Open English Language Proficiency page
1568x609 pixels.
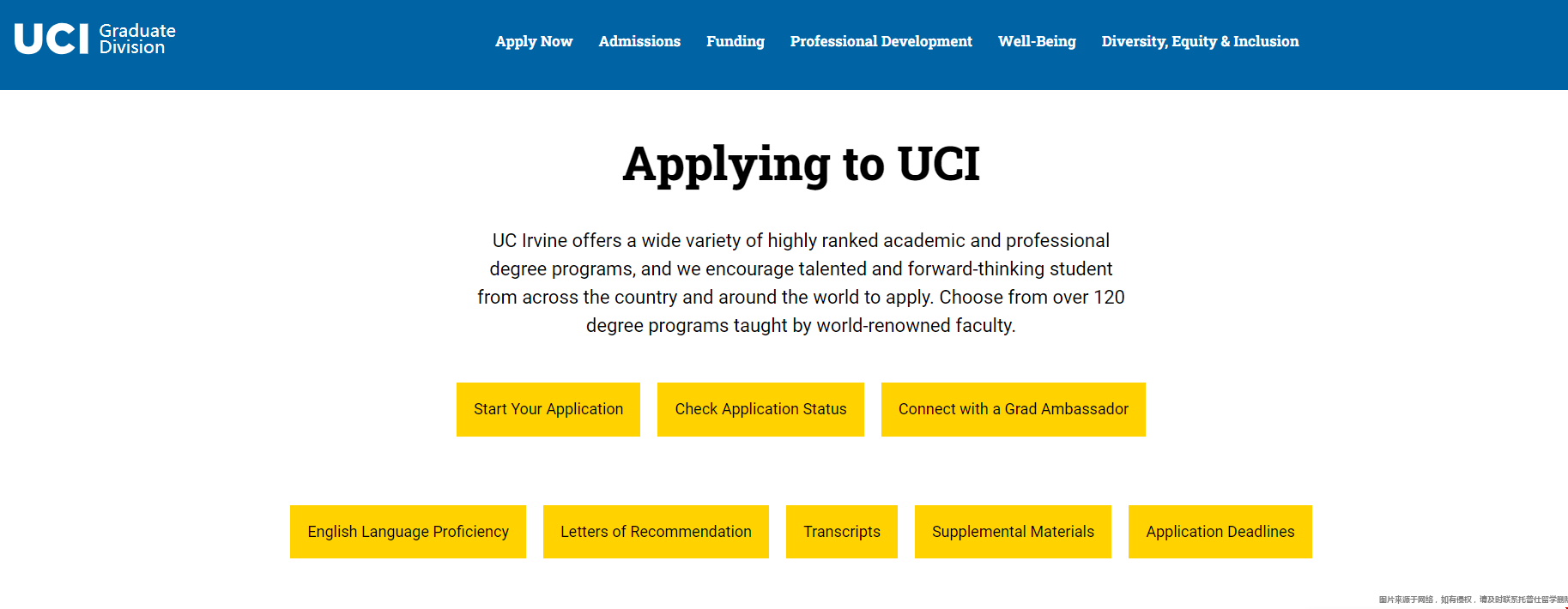pyautogui.click(x=408, y=532)
